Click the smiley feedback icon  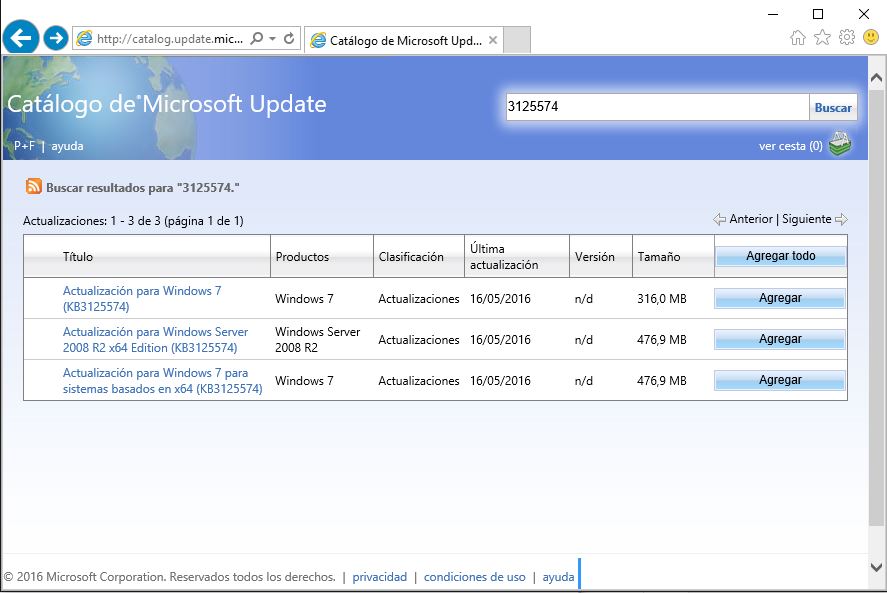871,38
